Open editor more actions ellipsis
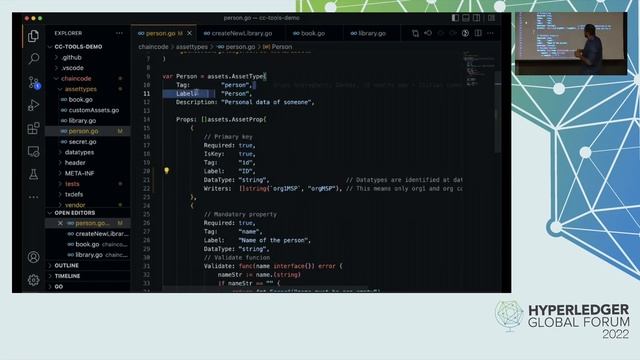This screenshot has width=640, height=360. point(490,33)
